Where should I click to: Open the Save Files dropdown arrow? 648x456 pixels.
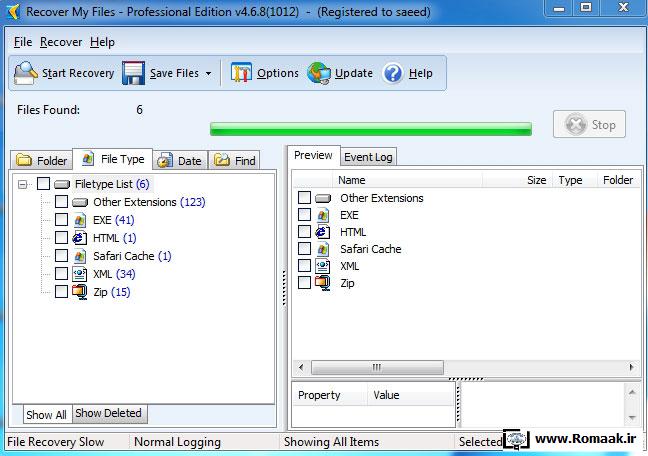click(x=209, y=74)
